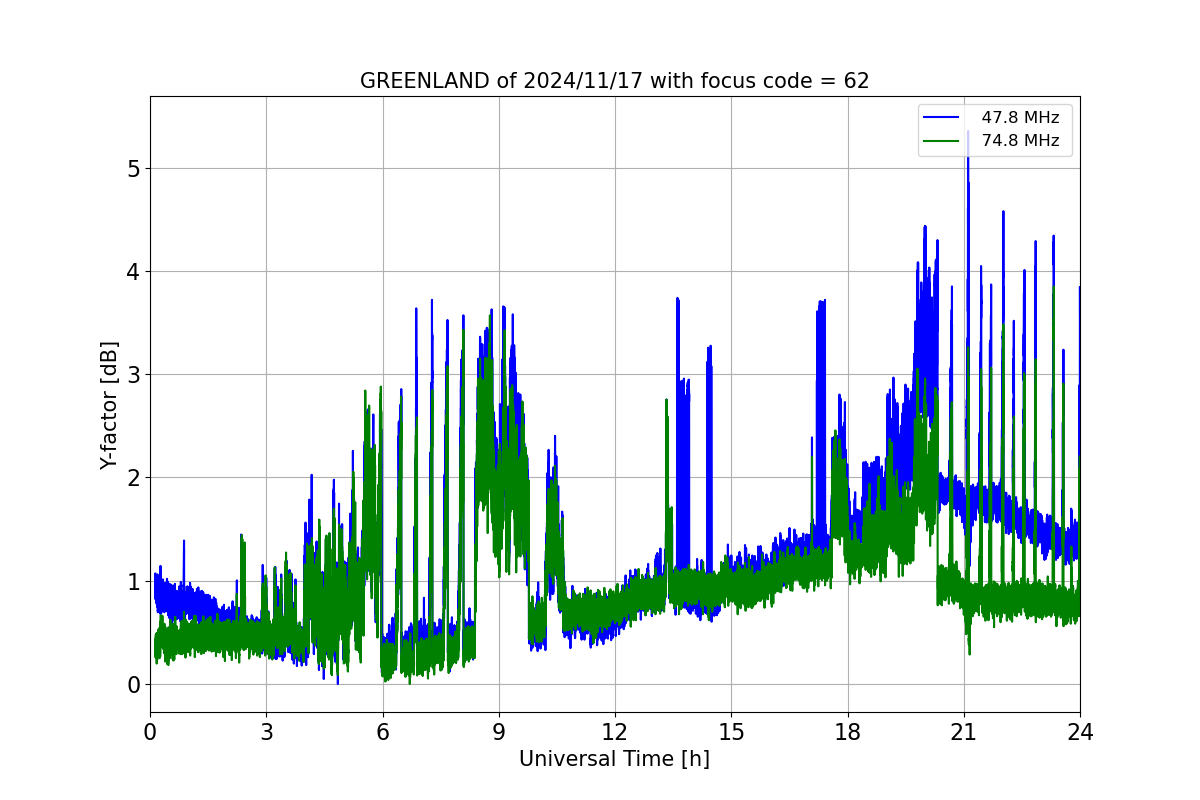Click x-axis tick label '3'
Image resolution: width=1200 pixels, height=800 pixels.
(266, 731)
